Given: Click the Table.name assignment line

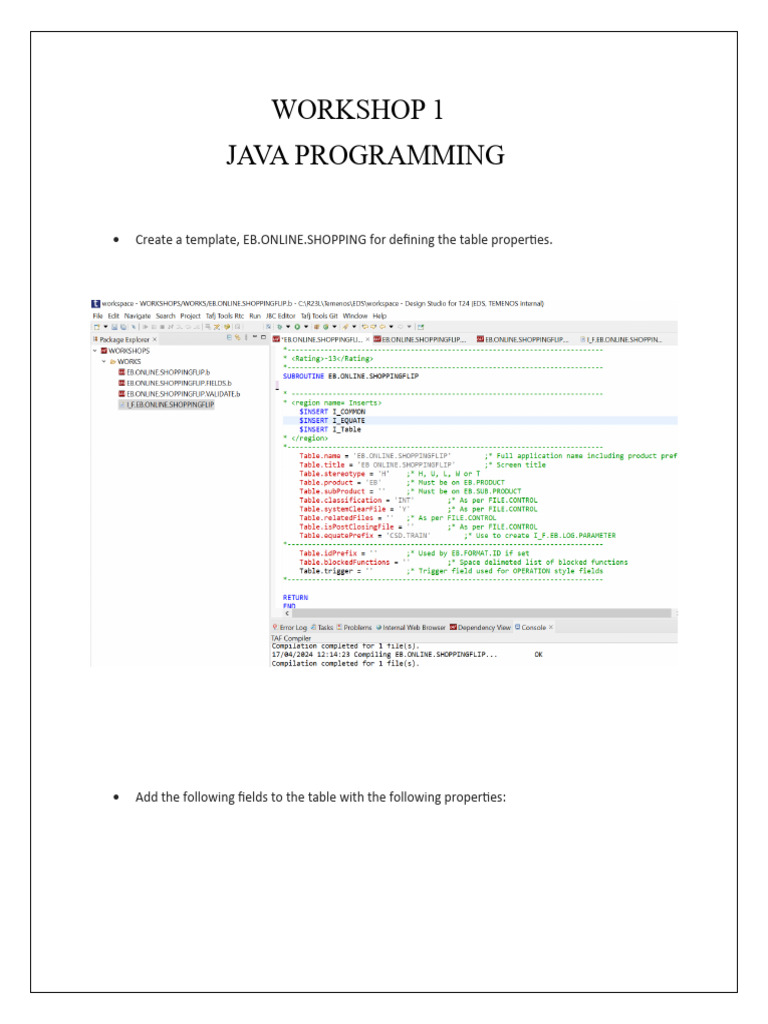Looking at the screenshot, I should pos(488,456).
